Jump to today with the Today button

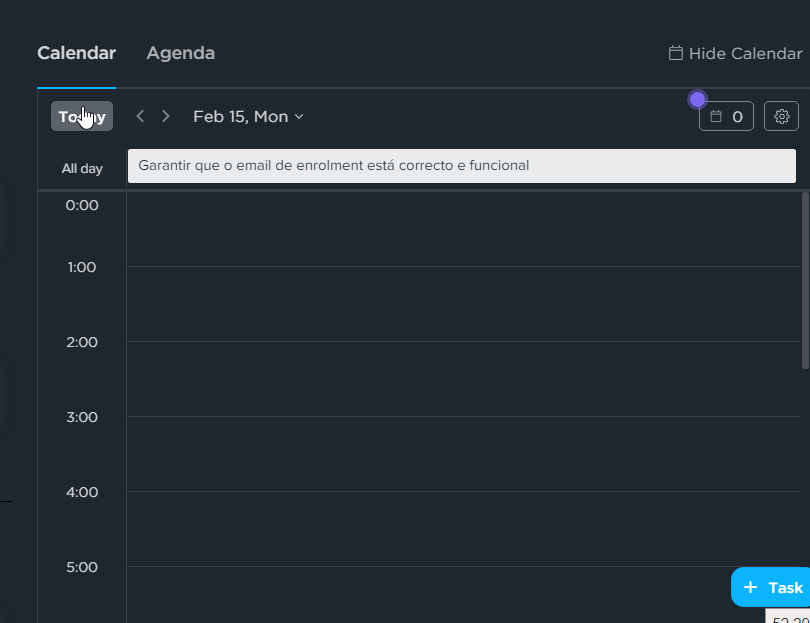coord(82,116)
